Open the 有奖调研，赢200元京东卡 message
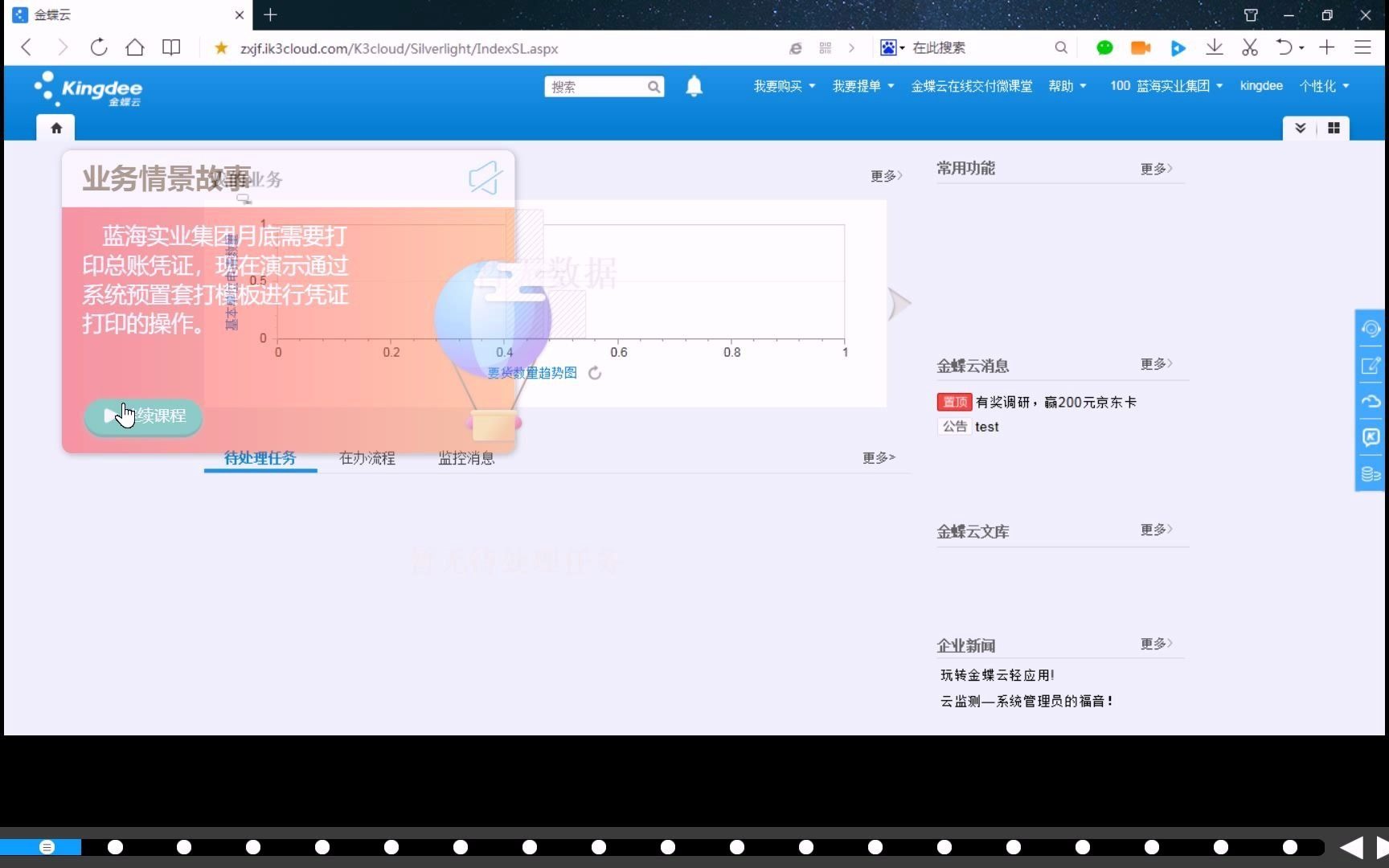1389x868 pixels. (1055, 402)
